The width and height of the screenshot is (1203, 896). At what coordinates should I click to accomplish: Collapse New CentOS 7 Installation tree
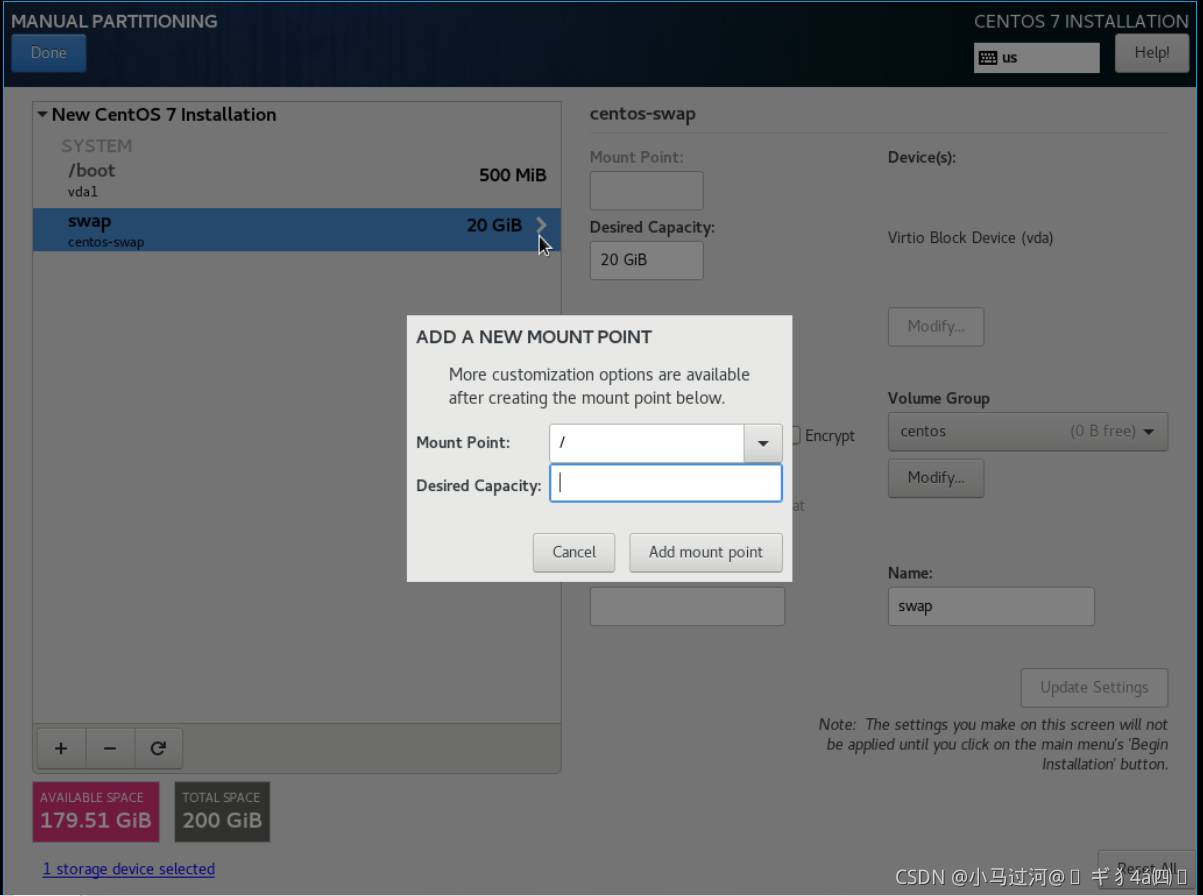pyautogui.click(x=43, y=115)
